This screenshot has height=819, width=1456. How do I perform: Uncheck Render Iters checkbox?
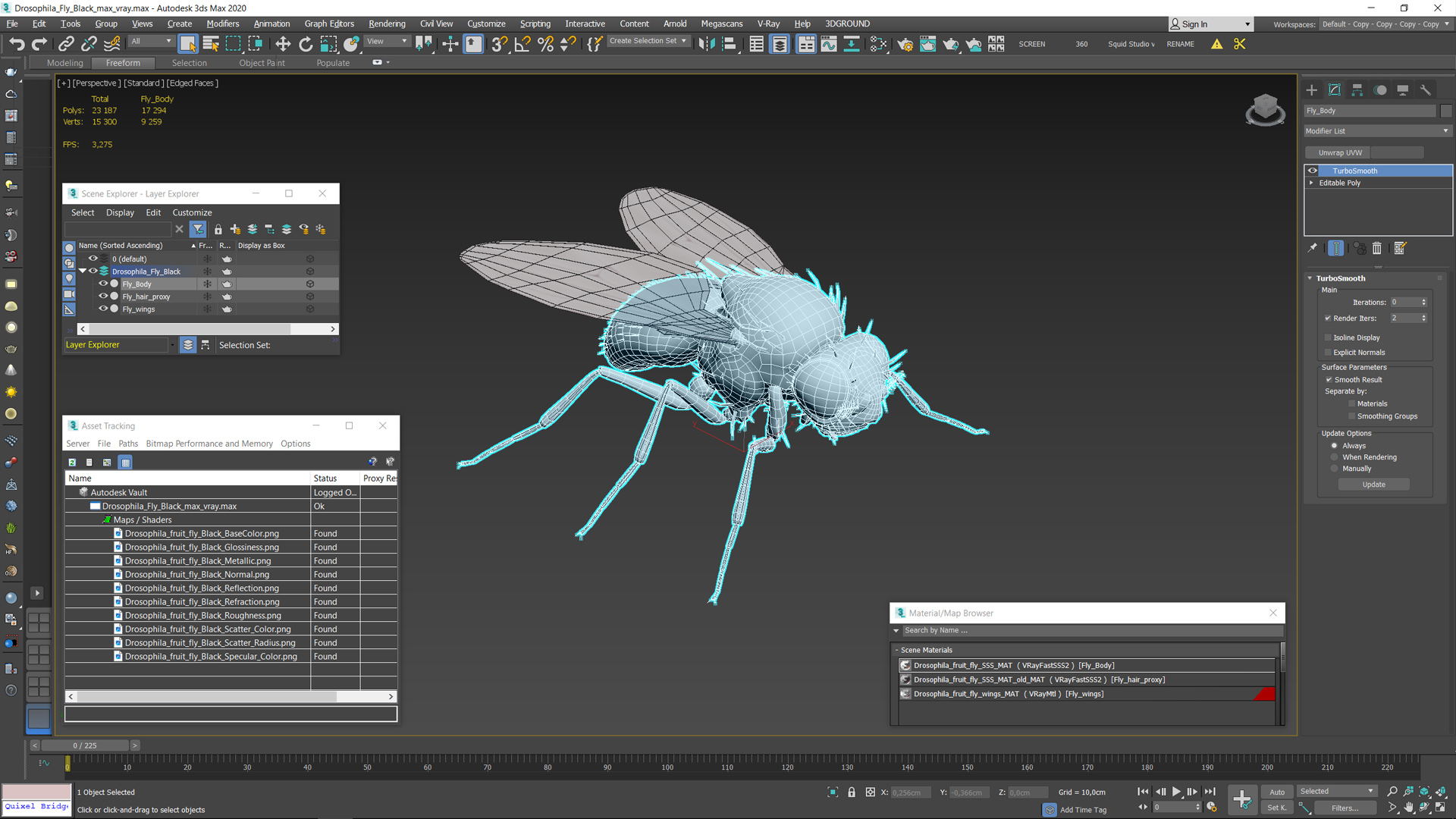(x=1328, y=318)
